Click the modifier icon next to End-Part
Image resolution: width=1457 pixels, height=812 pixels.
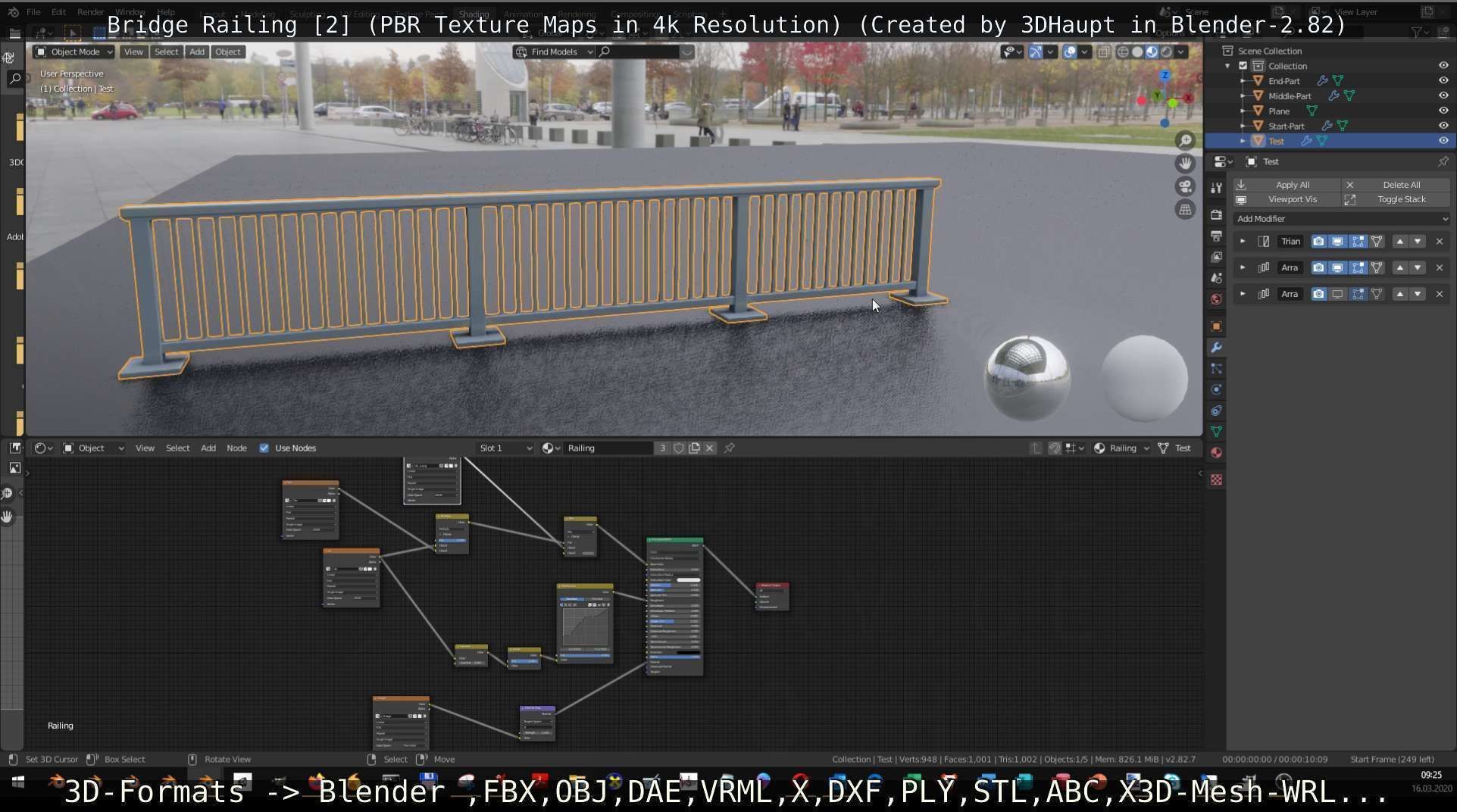[x=1322, y=81]
